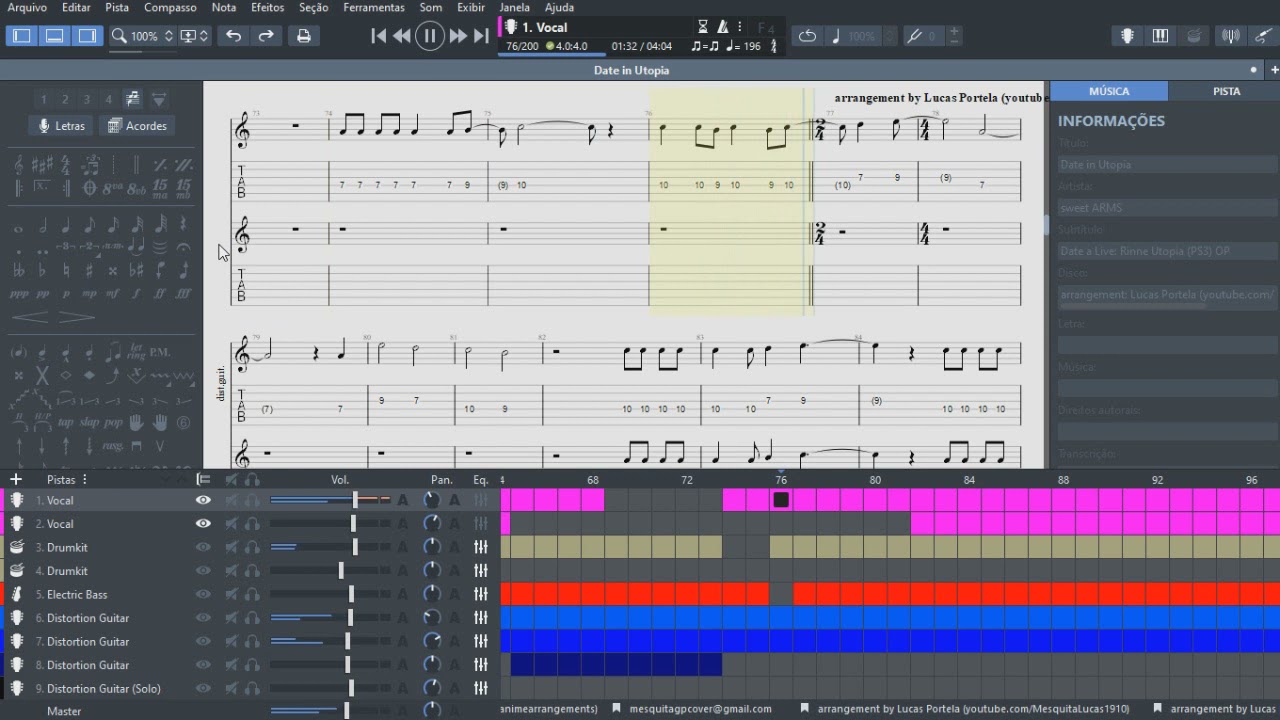
Task: Redo the last action
Action: pos(266,36)
